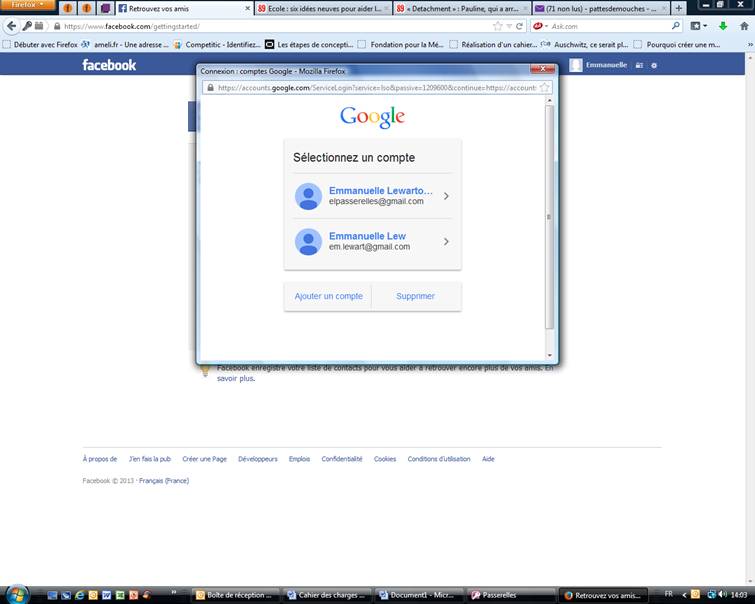Close the Google connexion popup window
The width and height of the screenshot is (755, 604).
click(543, 69)
